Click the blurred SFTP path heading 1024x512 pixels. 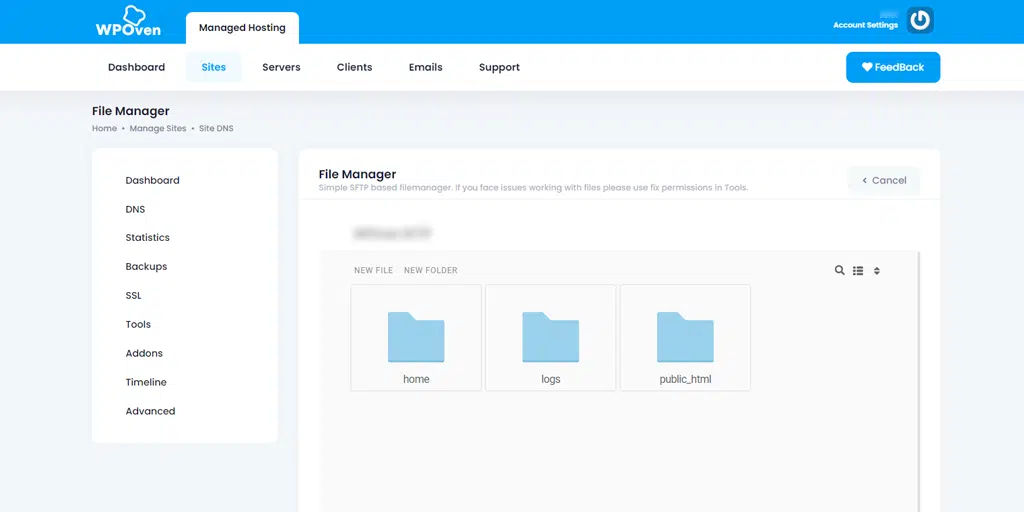(x=392, y=233)
